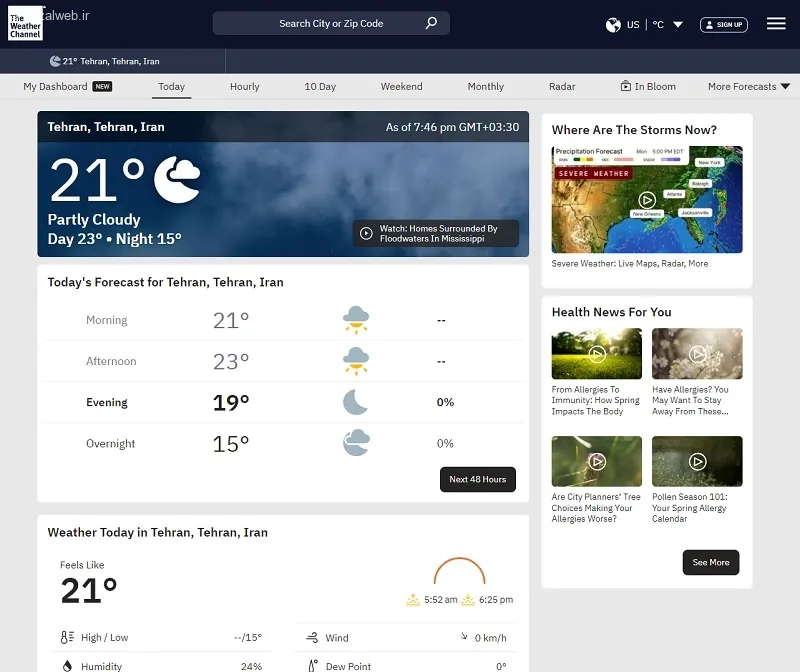The image size is (800, 672).
Task: Open My Dashboard tab
Action: pyautogui.click(x=55, y=86)
